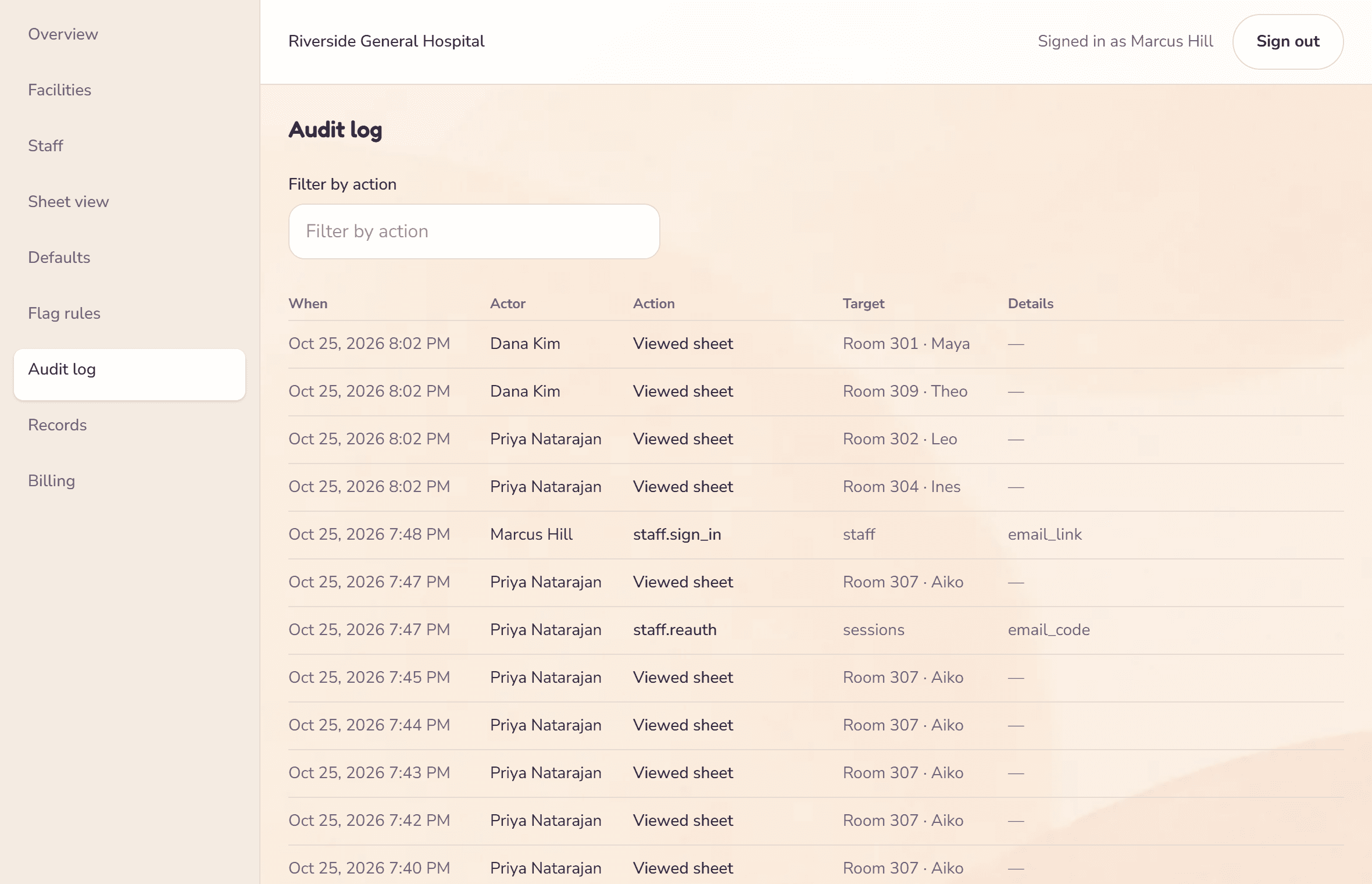Click 'Oct 25, 2026 7:45 PM' timestamp
The width and height of the screenshot is (1372, 884).
point(369,678)
